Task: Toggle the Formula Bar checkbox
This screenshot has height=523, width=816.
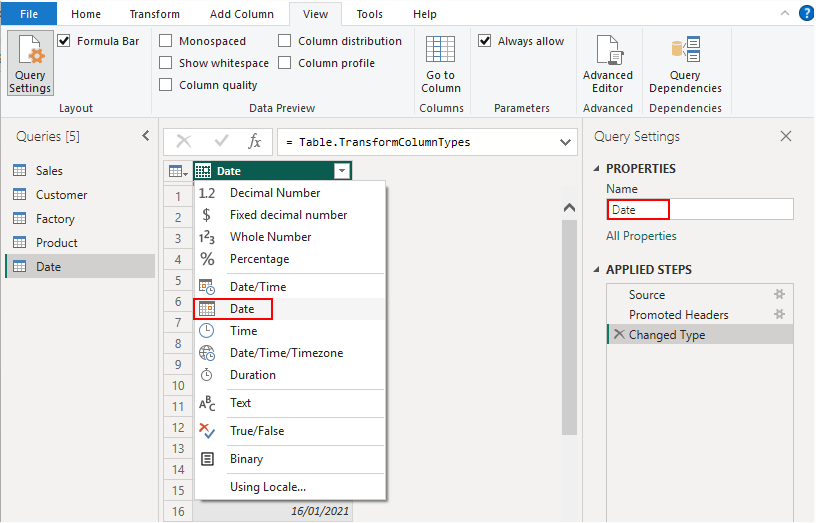Action: point(64,41)
